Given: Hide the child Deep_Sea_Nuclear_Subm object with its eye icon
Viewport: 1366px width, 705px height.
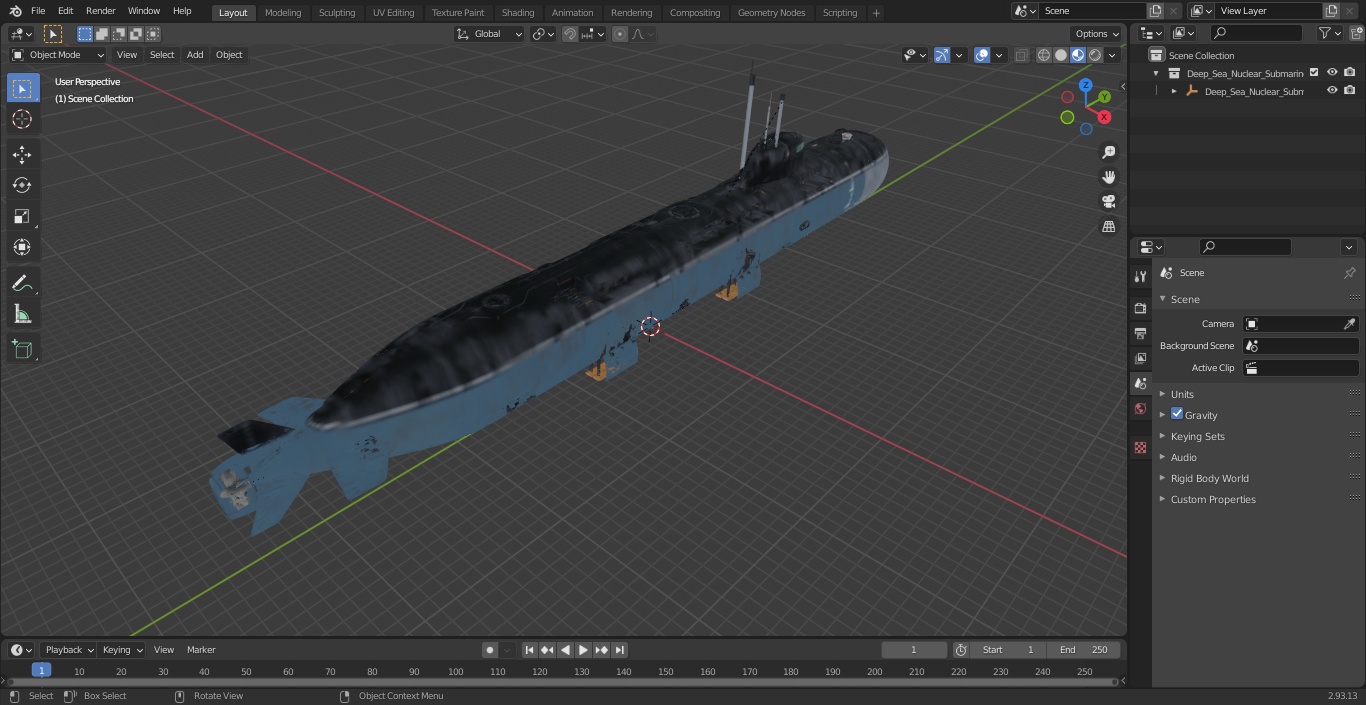Looking at the screenshot, I should [1332, 90].
